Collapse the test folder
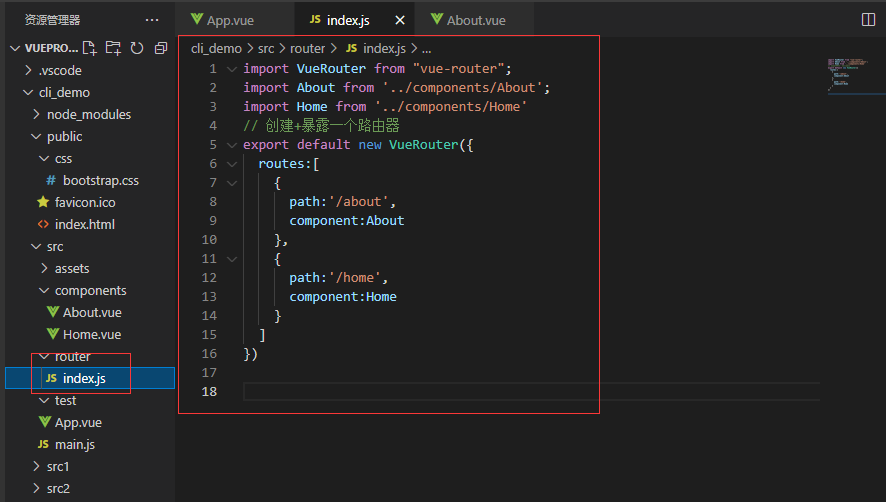 point(44,400)
